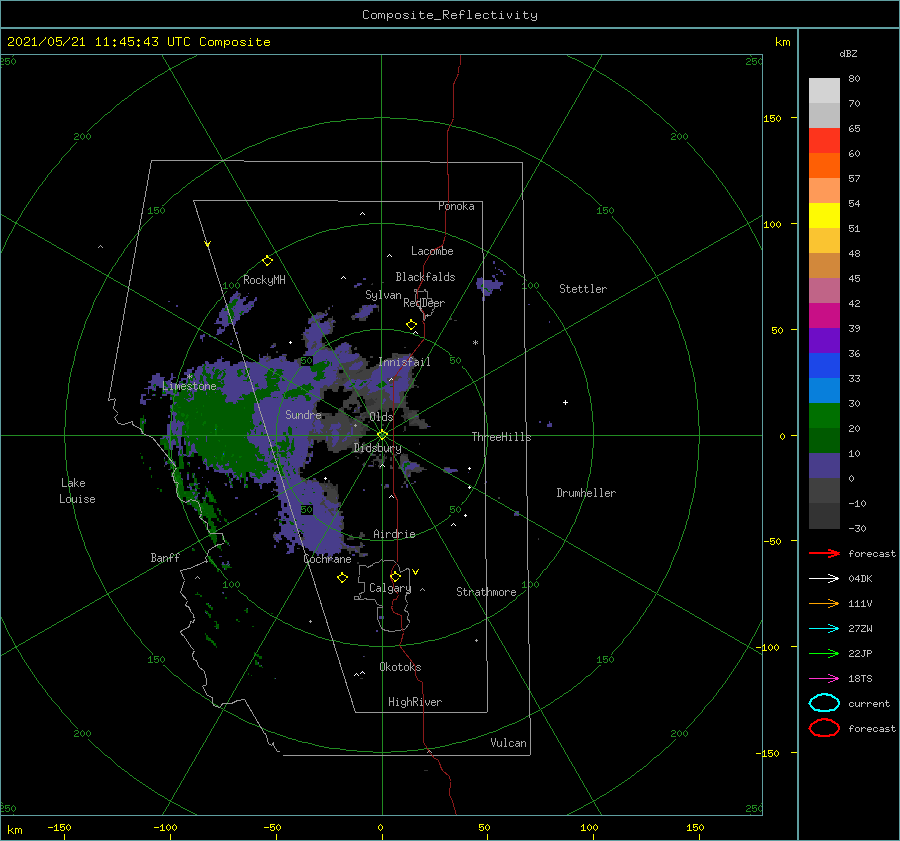Click the yellow radar-center diamond near Didsbury
Image resolution: width=900 pixels, height=841 pixels.
(382, 435)
